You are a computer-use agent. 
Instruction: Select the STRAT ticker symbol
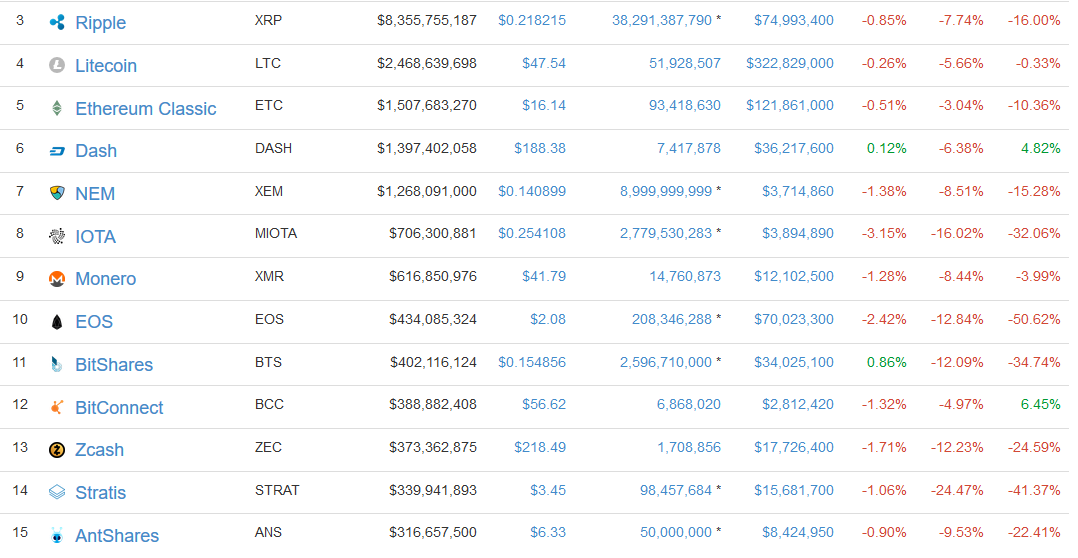click(x=277, y=490)
